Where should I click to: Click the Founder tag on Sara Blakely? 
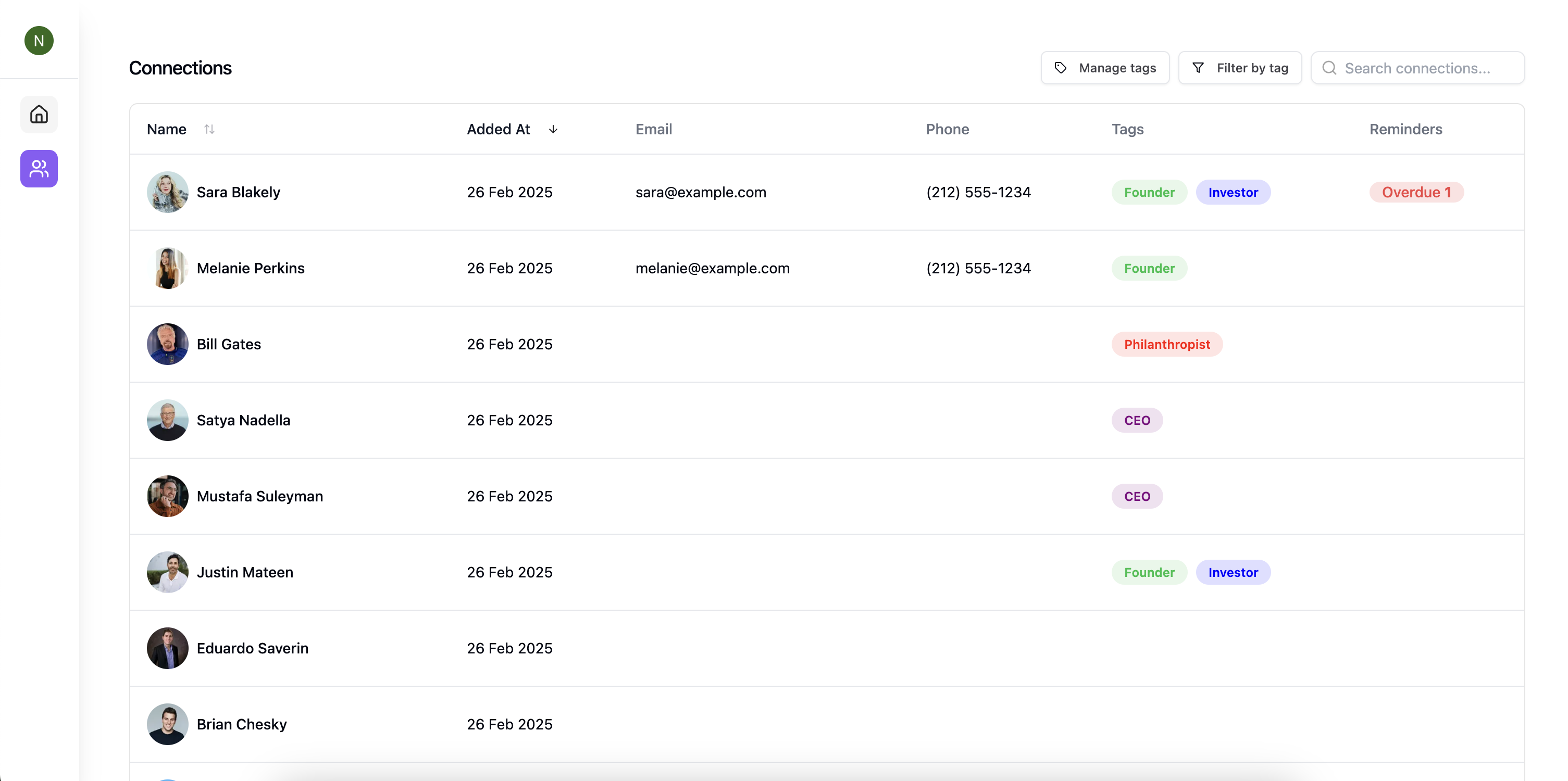point(1149,192)
